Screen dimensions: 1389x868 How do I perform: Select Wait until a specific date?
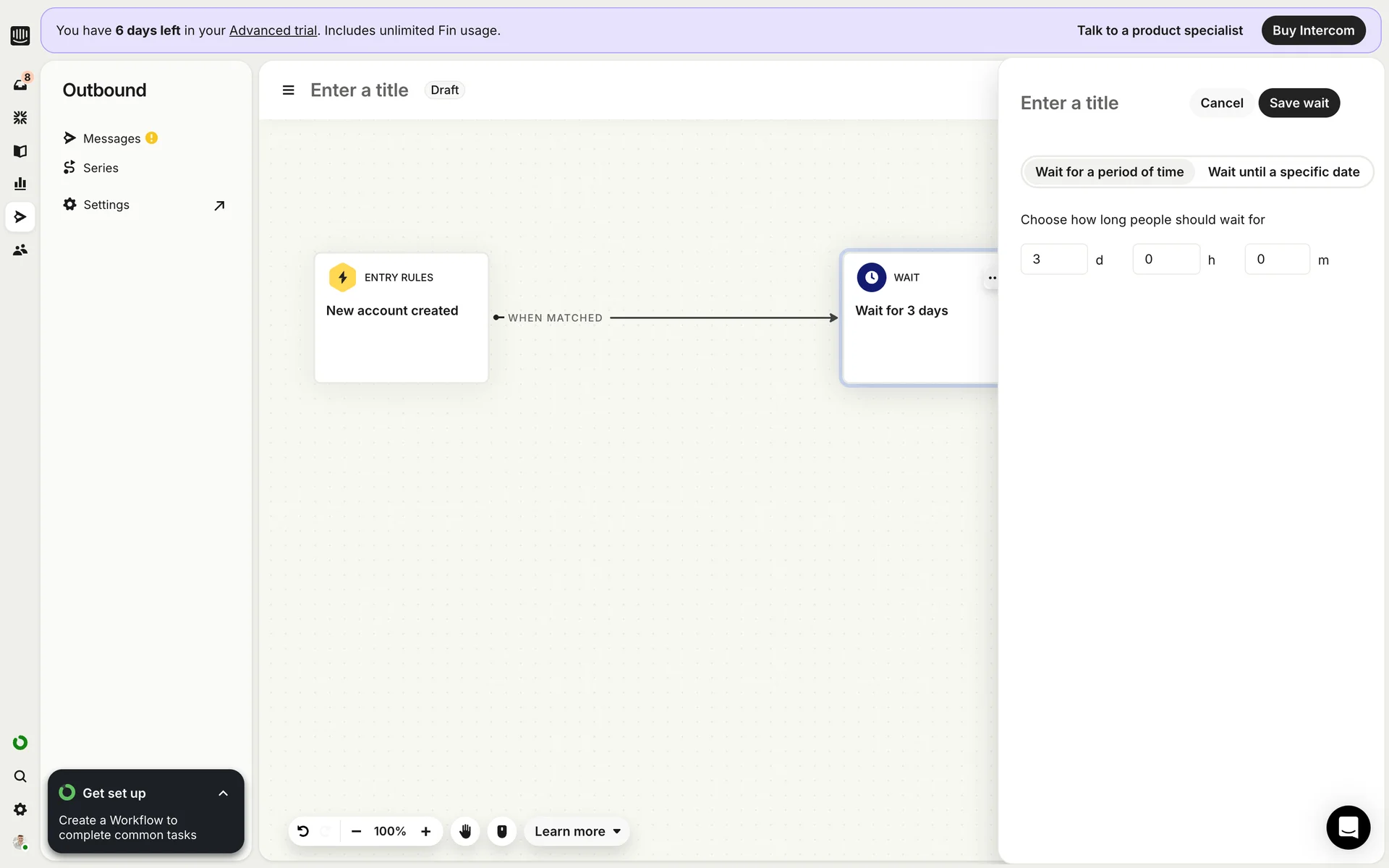click(1283, 172)
